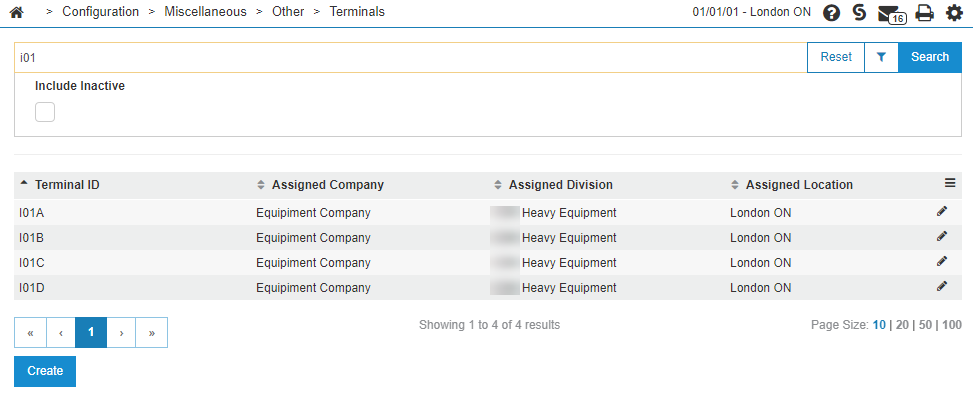Click the S logo icon in header
This screenshot has height=396, width=973.
[859, 12]
